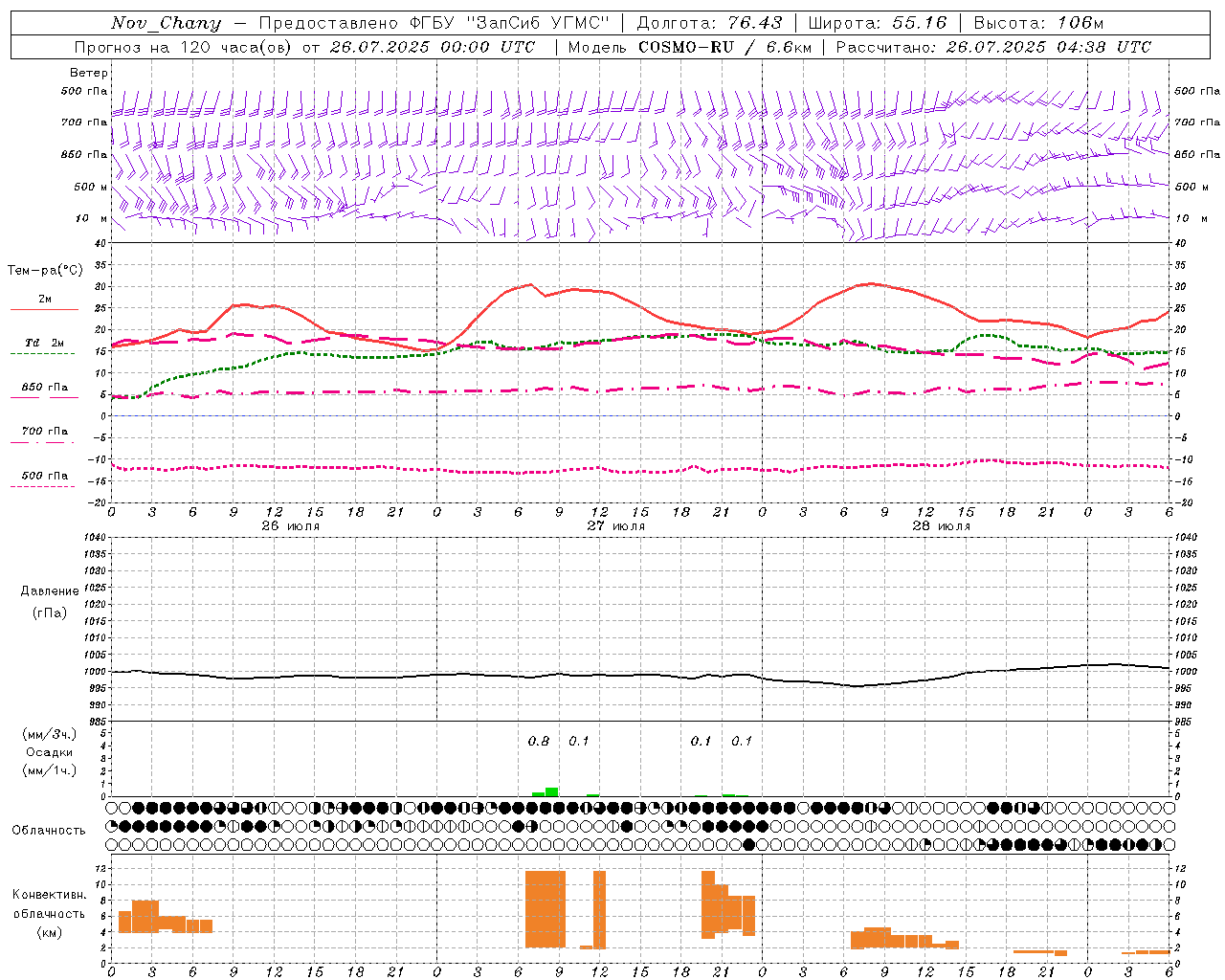The height and width of the screenshot is (980, 1225).
Task: Click dashed line sample under Td 2м legend
Action: tap(44, 353)
